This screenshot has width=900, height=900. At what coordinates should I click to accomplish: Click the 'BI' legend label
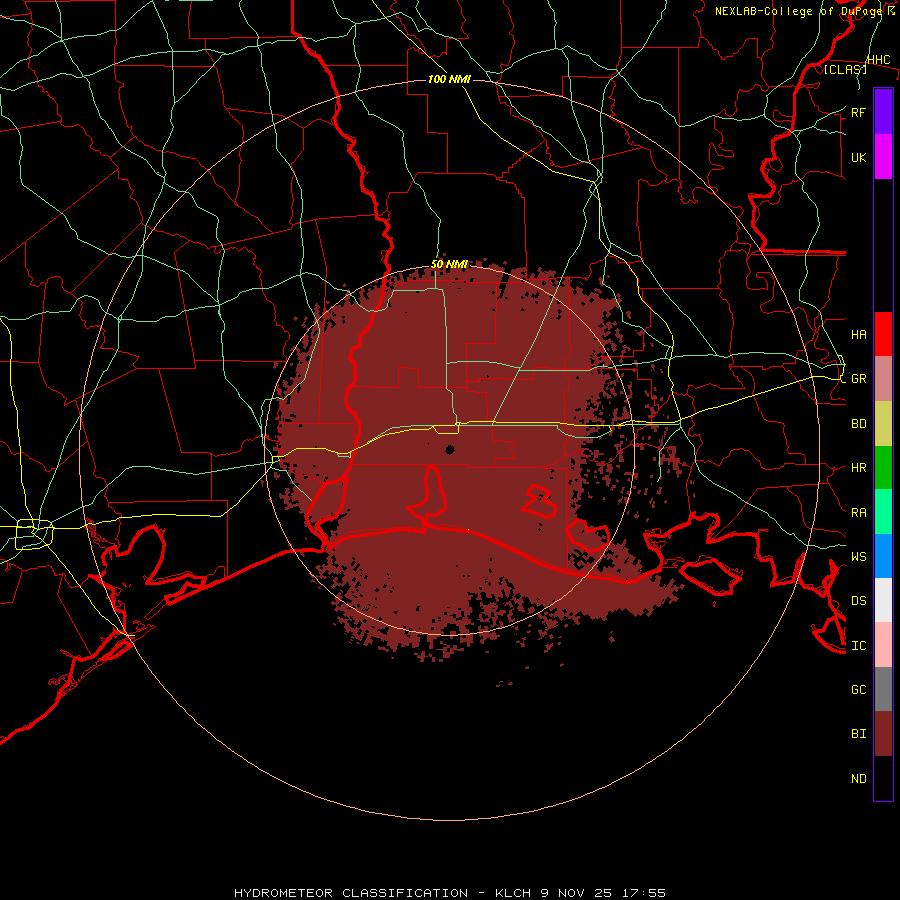(x=859, y=734)
